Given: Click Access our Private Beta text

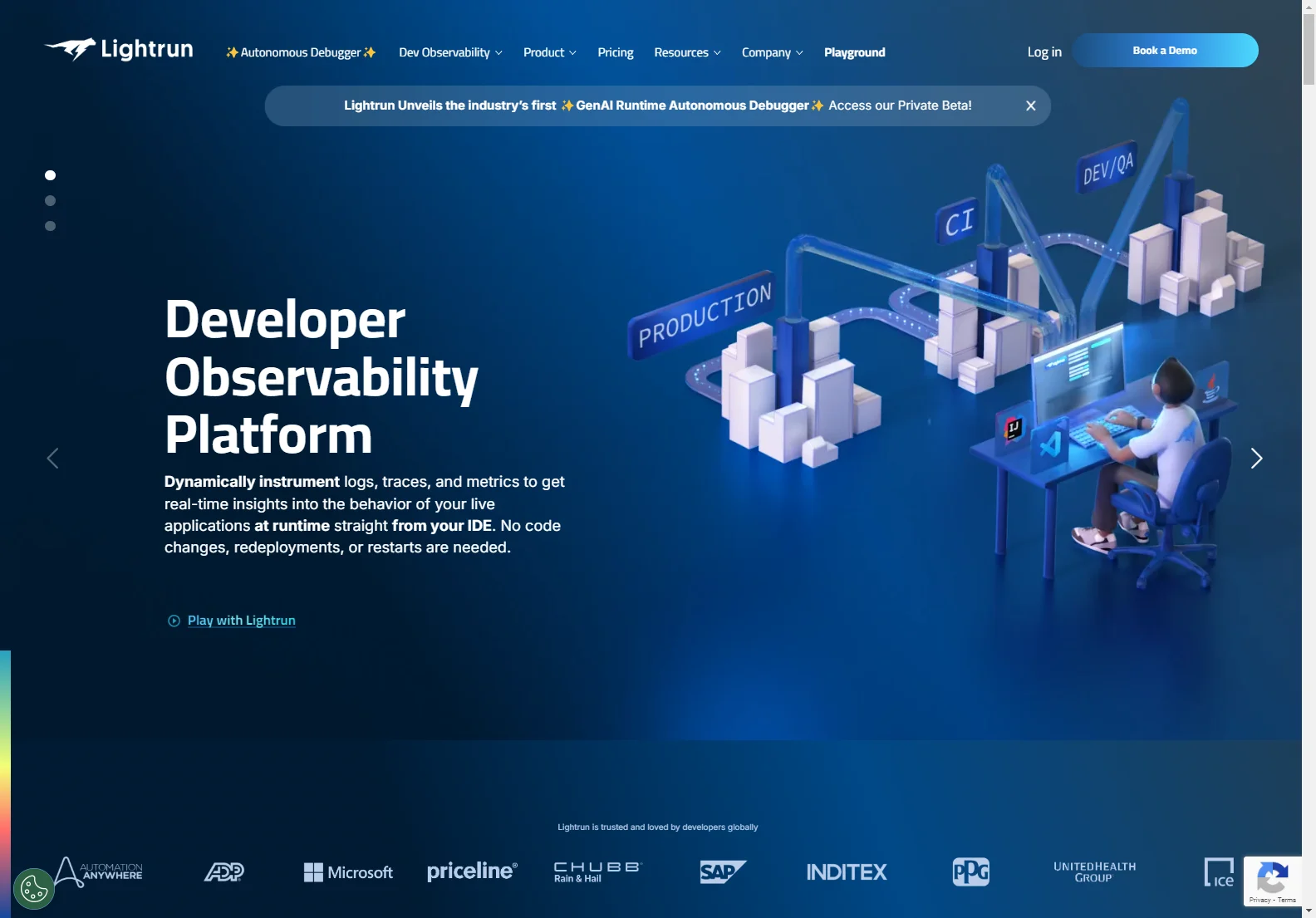Looking at the screenshot, I should click(x=900, y=106).
